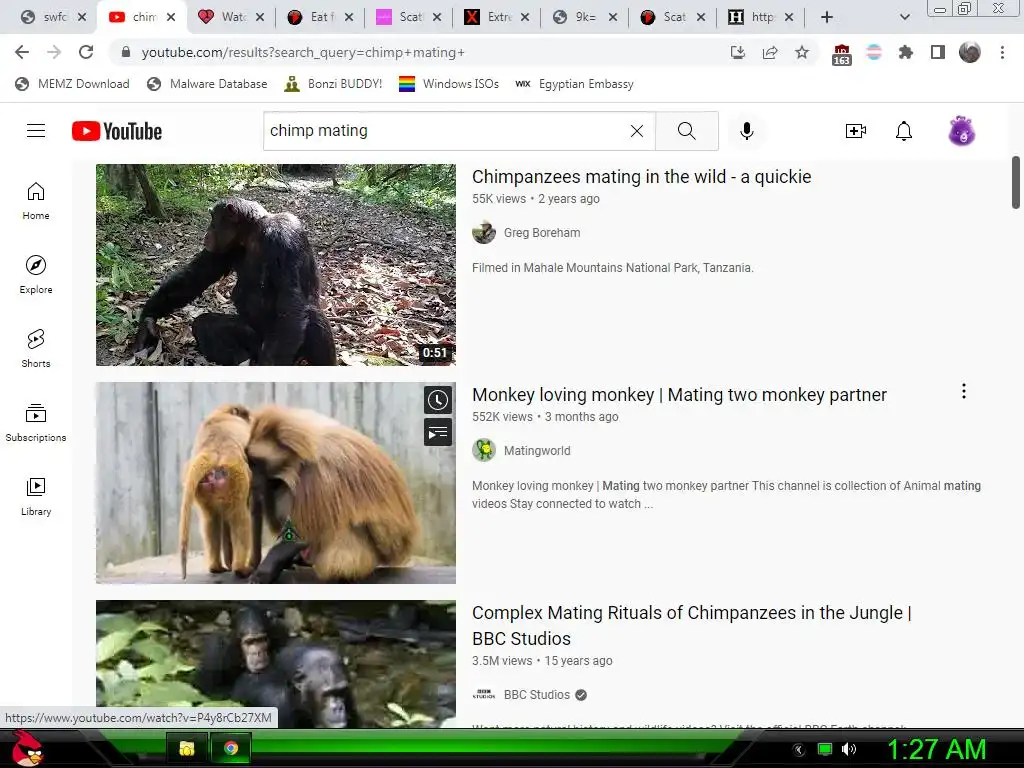
Task: Switch to the swfc tab
Action: [54, 17]
